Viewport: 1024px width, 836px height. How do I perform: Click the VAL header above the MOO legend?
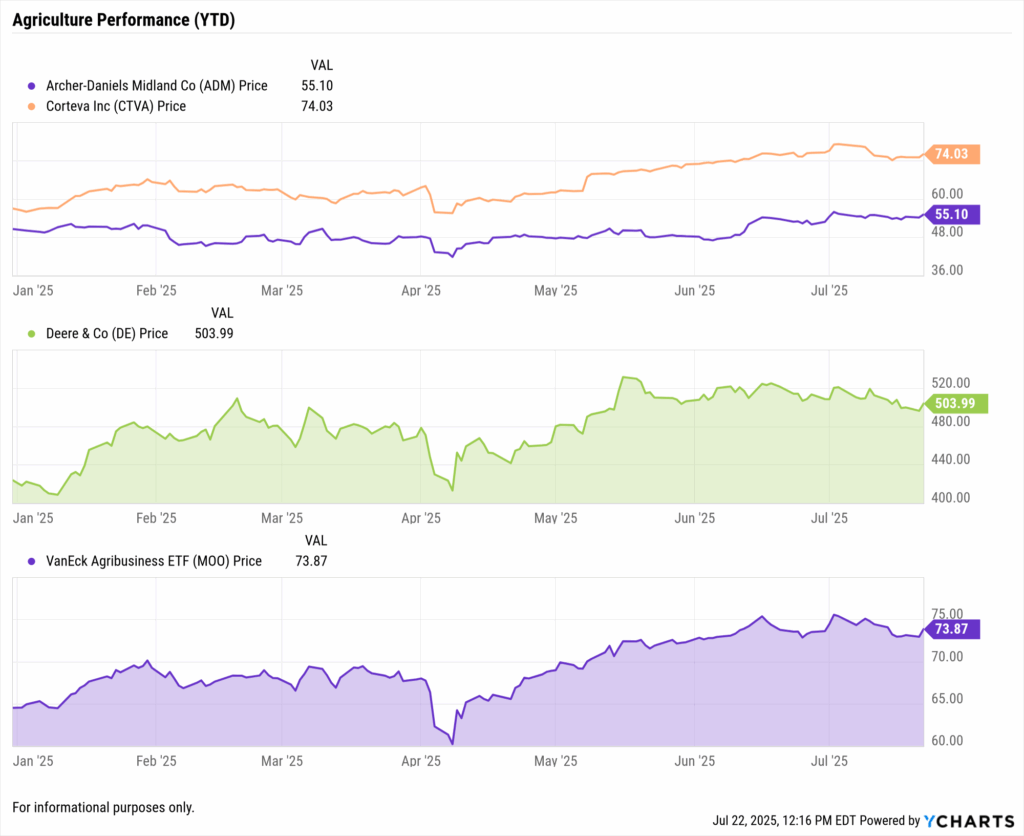[316, 540]
